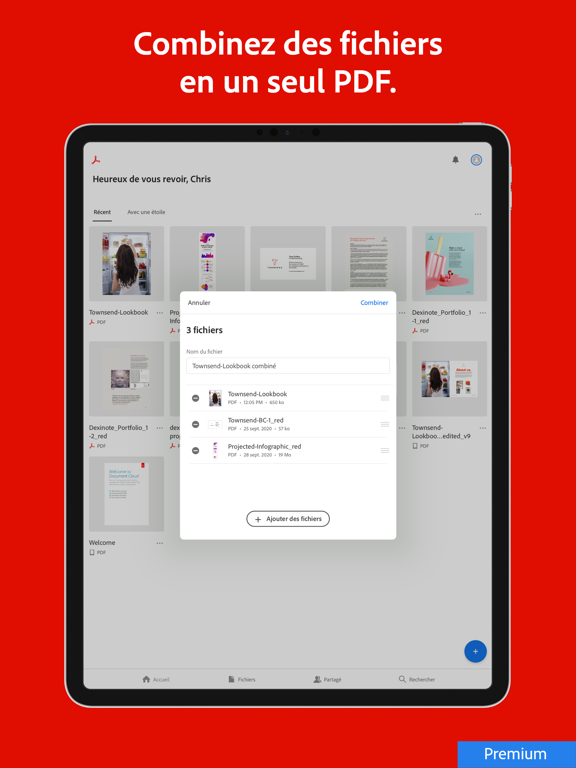Switch to Récent tab
The width and height of the screenshot is (576, 768).
102,212
